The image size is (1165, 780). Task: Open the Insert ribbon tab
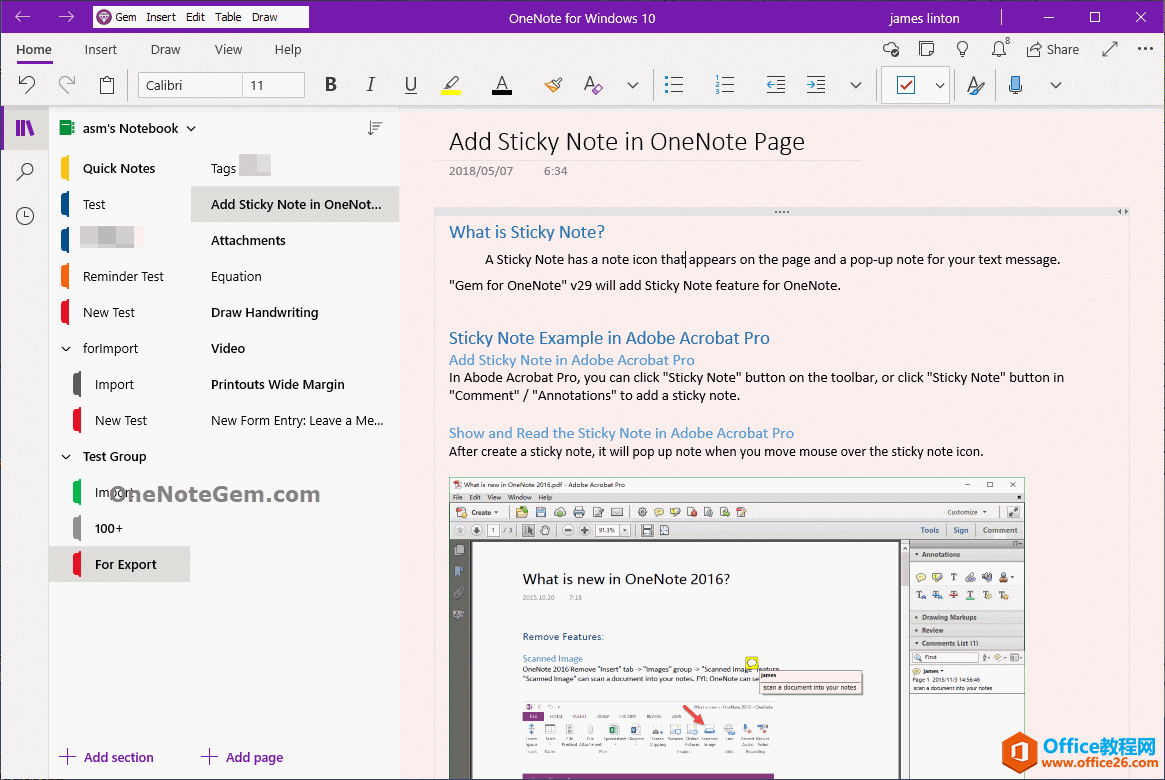(100, 50)
